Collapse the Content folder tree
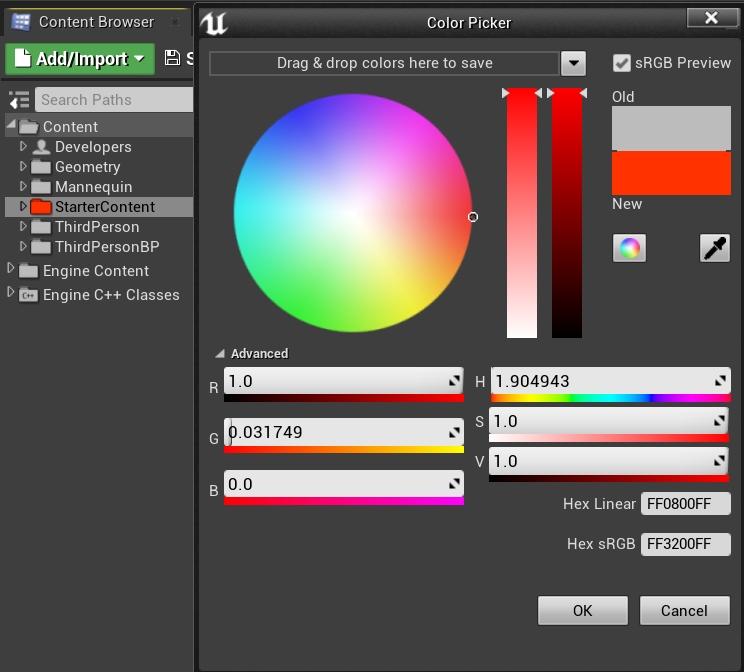This screenshot has height=672, width=744. point(11,124)
